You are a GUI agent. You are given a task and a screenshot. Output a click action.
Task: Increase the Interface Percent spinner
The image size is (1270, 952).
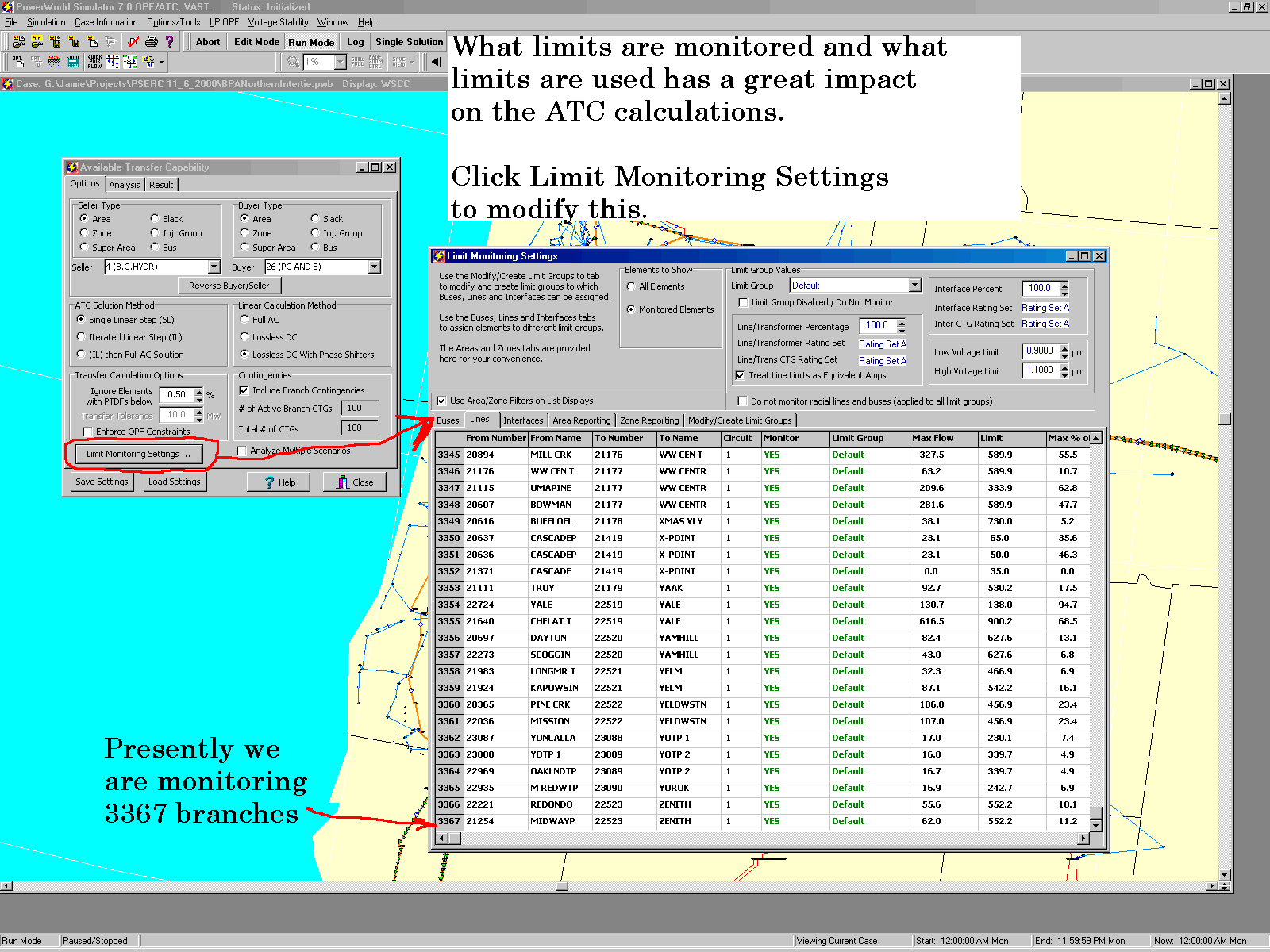pyautogui.click(x=1064, y=285)
